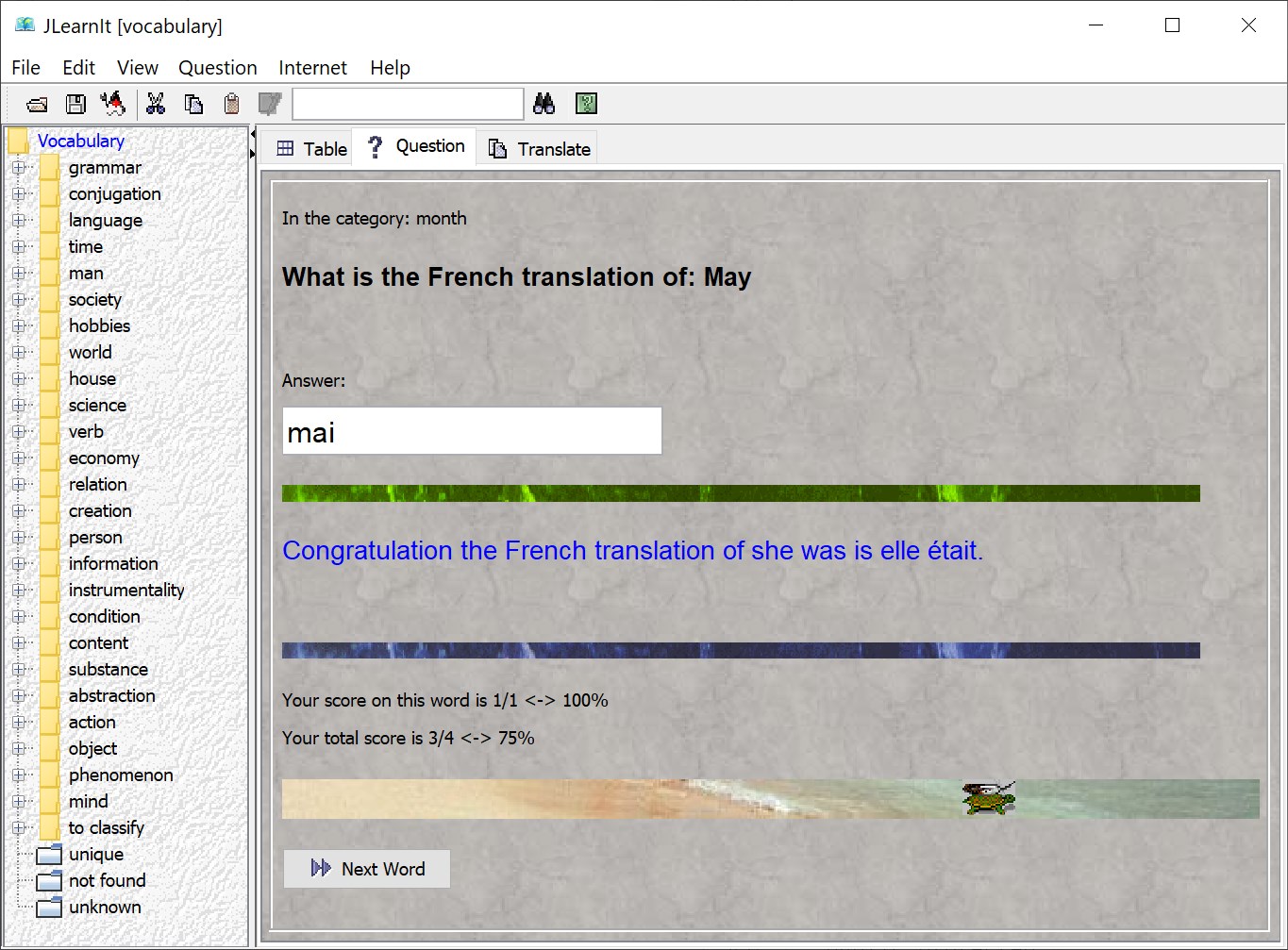
Task: Click the scissors cut icon
Action: click(156, 104)
